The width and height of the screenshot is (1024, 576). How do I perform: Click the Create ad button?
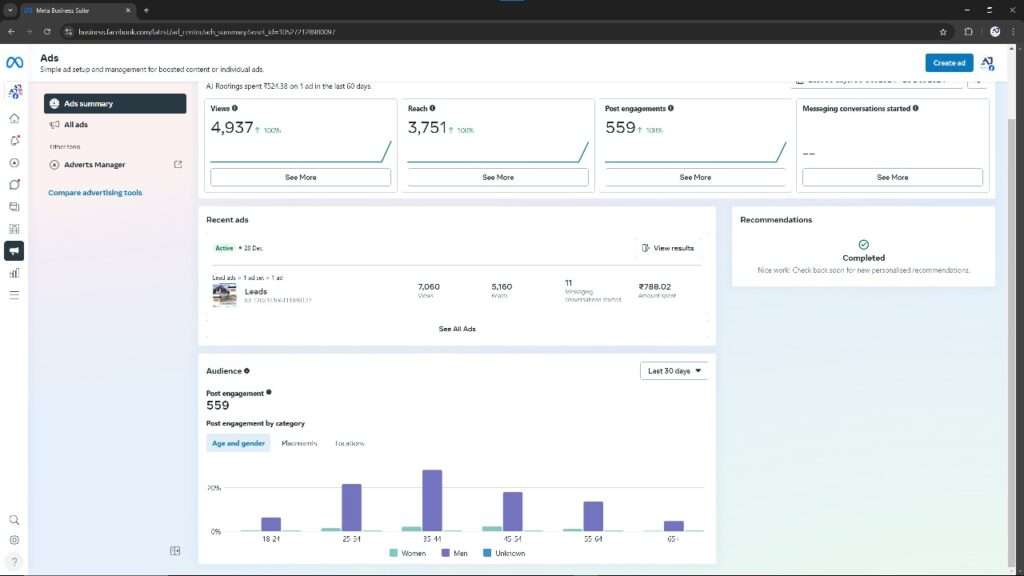[x=949, y=63]
